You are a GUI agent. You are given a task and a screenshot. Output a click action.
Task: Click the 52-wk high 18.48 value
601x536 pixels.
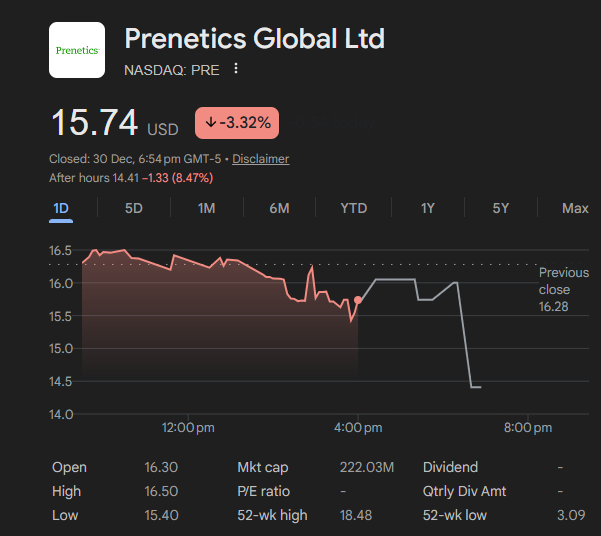click(357, 515)
